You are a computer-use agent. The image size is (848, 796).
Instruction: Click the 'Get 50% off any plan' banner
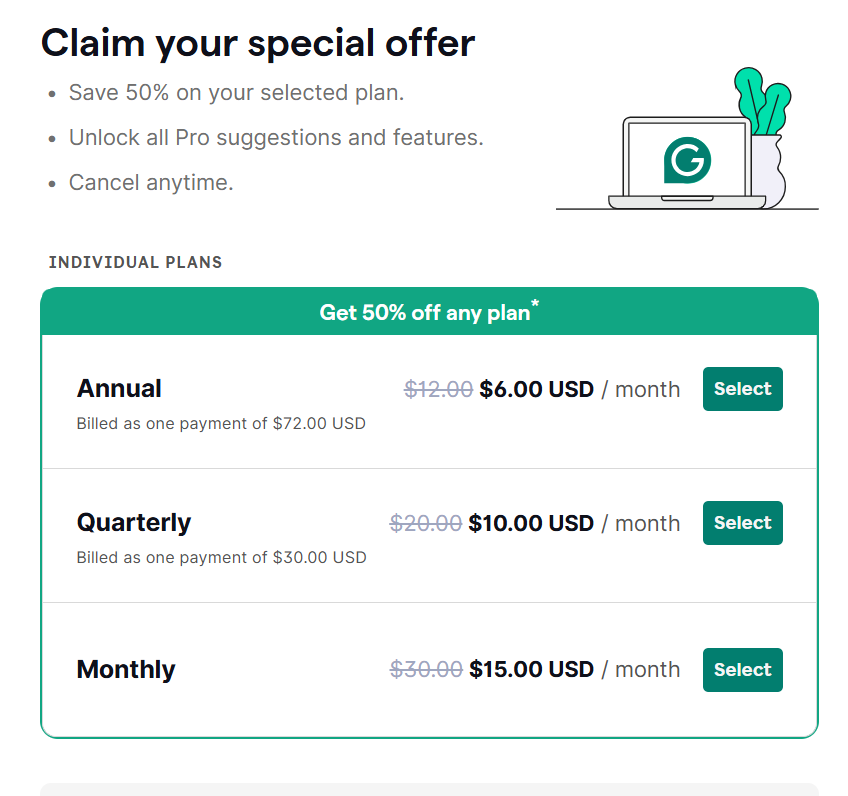[429, 312]
